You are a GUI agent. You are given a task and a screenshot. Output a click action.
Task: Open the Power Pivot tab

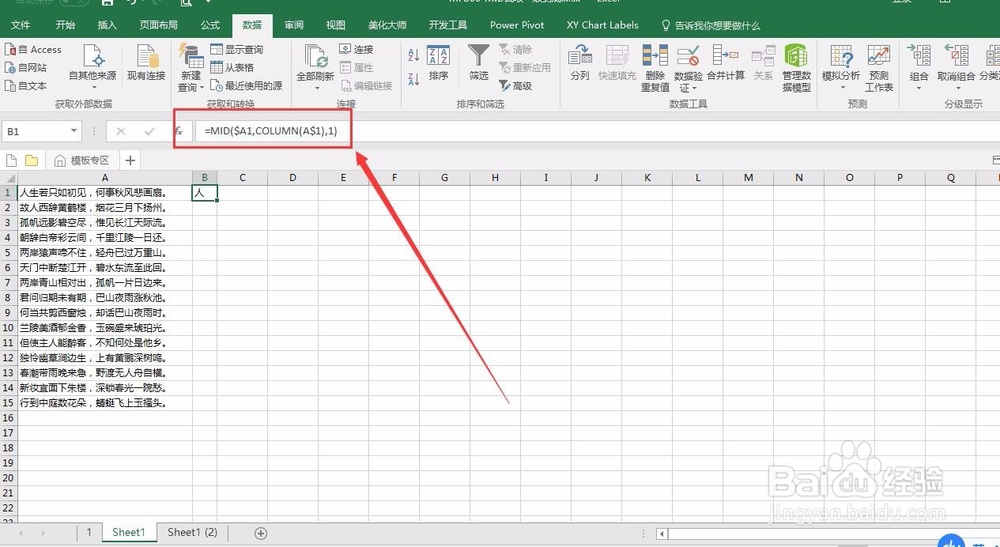click(x=517, y=25)
